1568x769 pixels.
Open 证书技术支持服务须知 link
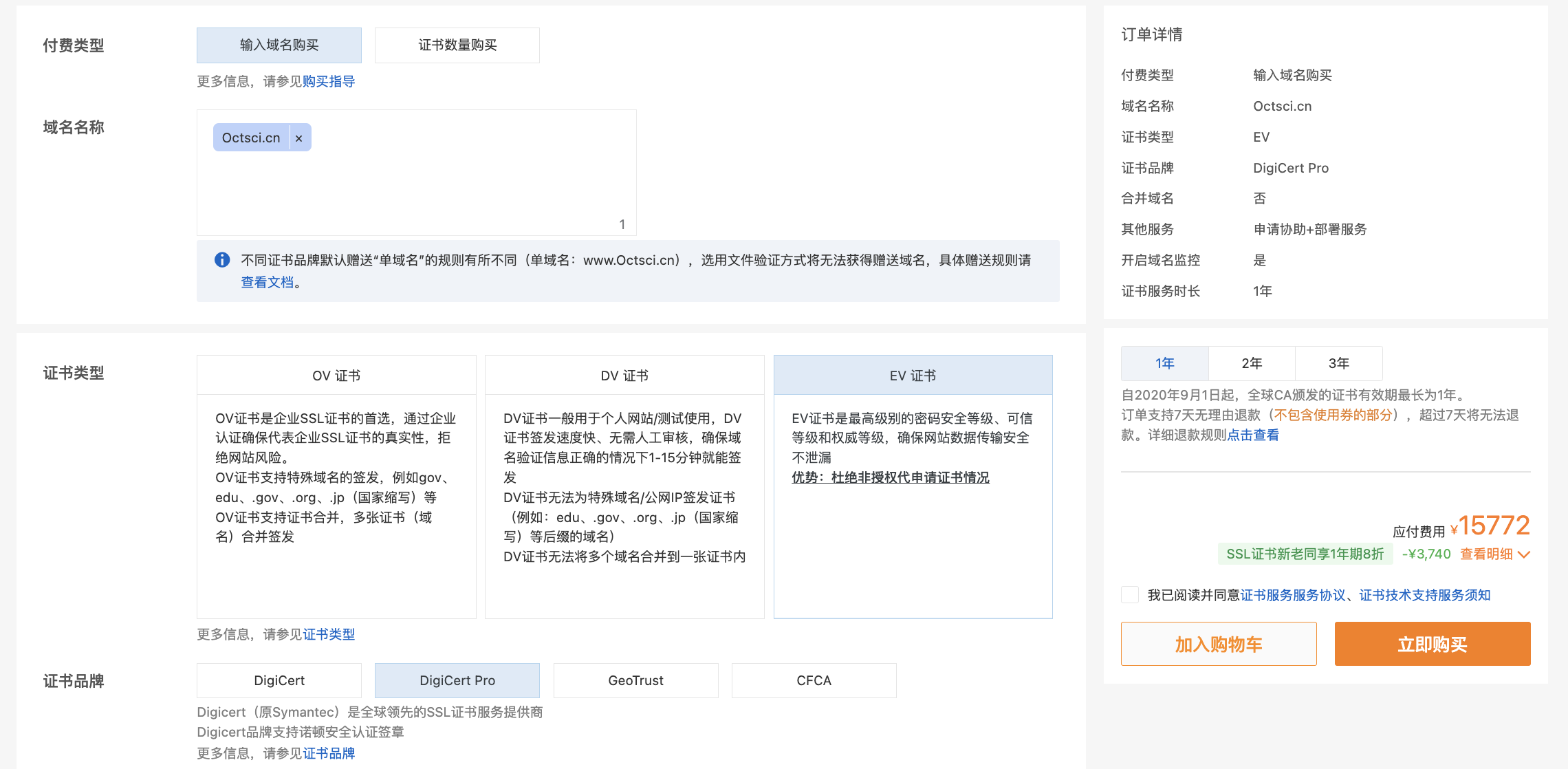1424,595
